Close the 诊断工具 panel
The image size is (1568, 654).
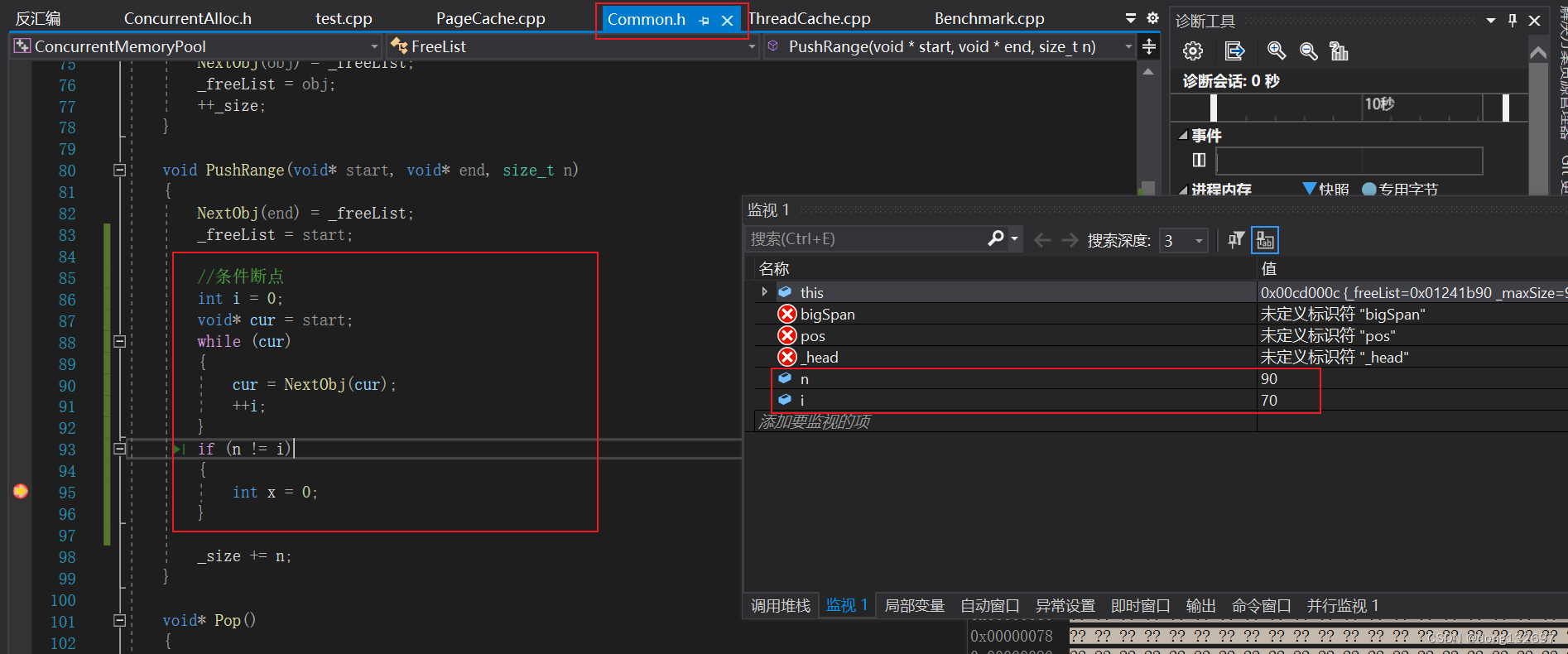[x=1534, y=20]
